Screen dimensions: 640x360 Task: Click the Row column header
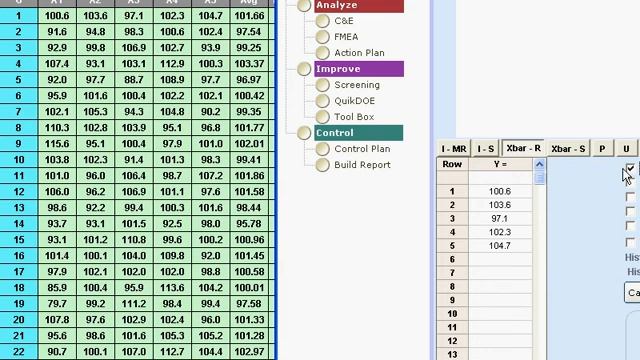452,164
